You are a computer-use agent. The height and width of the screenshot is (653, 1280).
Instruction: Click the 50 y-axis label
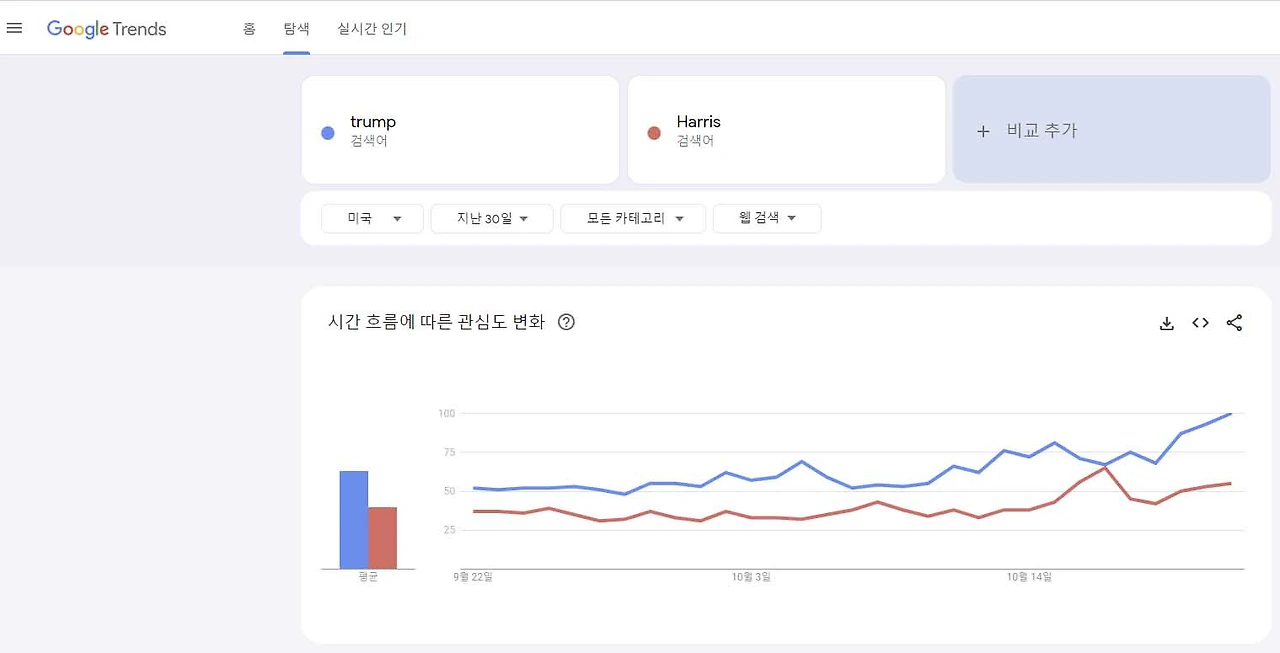449,491
